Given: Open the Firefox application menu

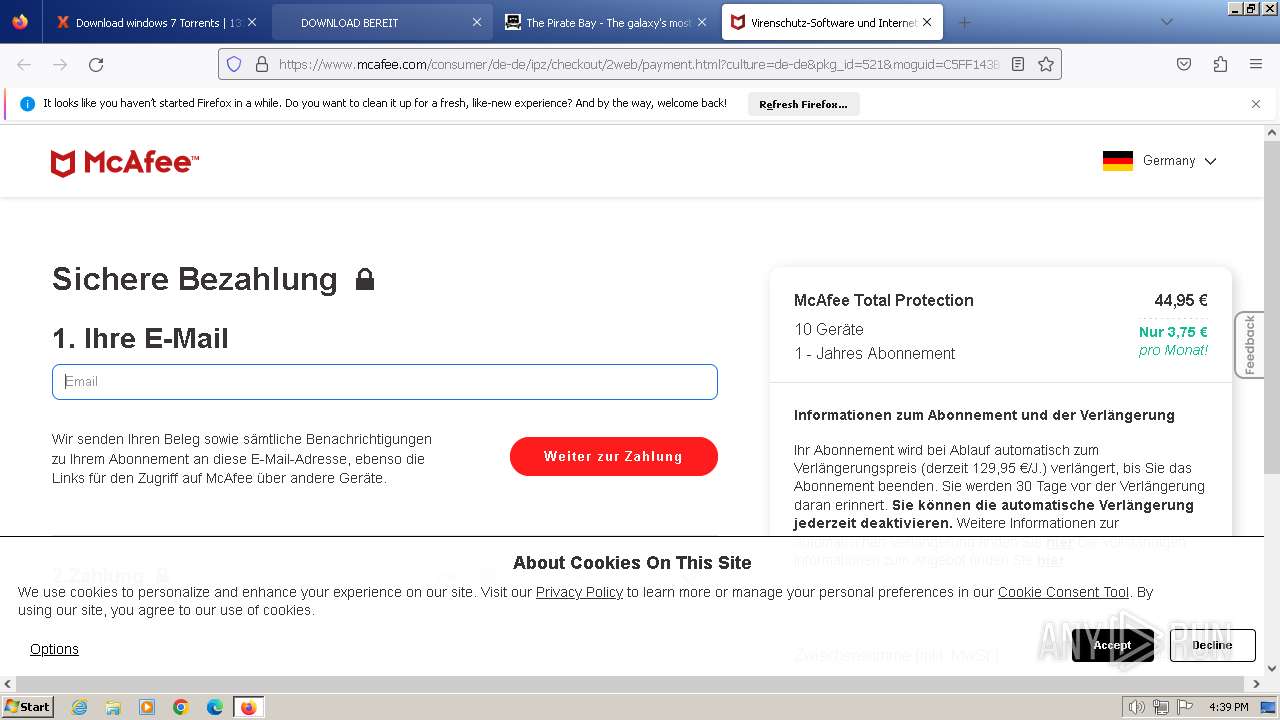Looking at the screenshot, I should [x=1256, y=64].
